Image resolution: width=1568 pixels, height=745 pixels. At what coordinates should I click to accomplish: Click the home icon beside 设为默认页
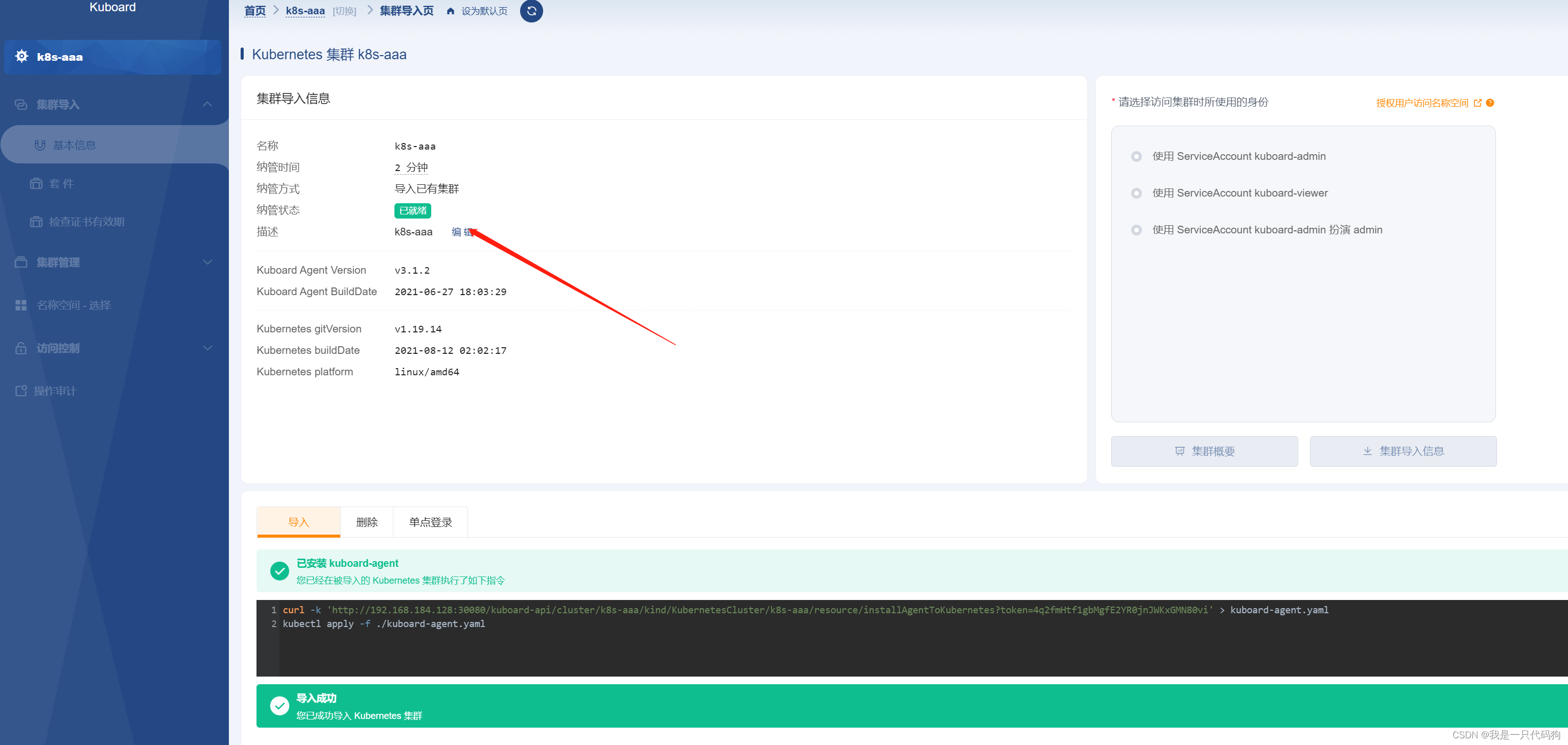click(x=451, y=11)
